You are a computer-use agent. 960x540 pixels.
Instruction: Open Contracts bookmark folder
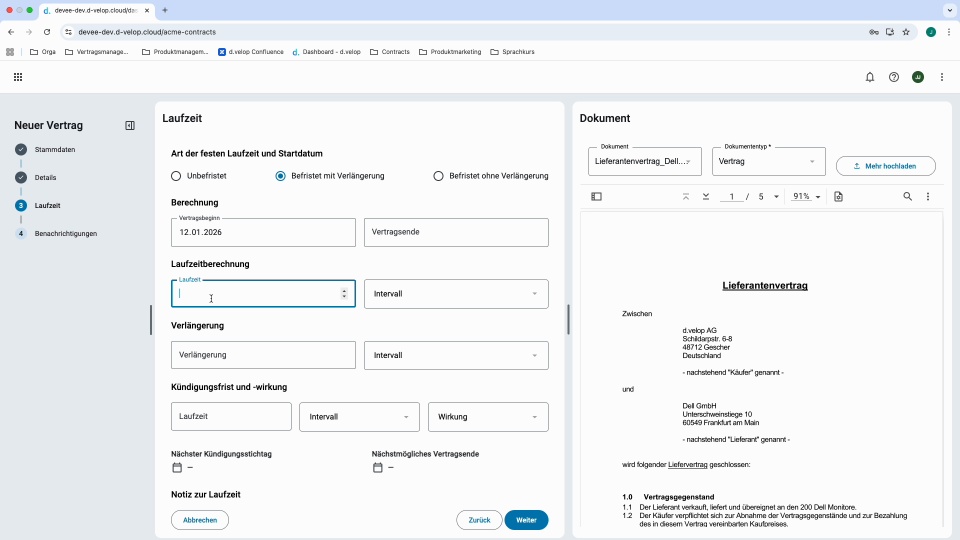tap(390, 52)
